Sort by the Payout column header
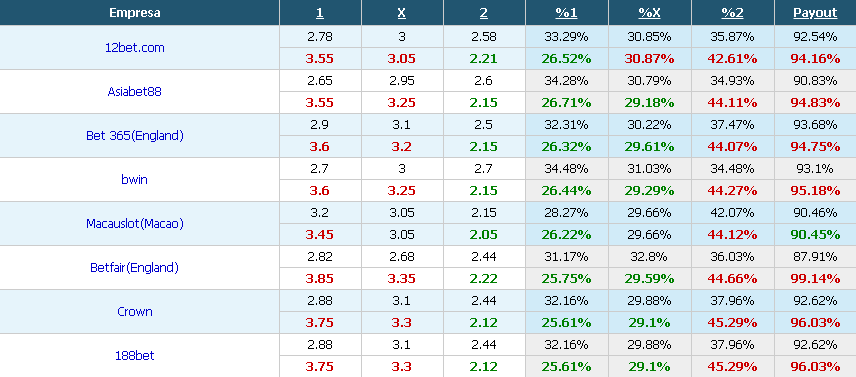The width and height of the screenshot is (856, 377). 815,13
